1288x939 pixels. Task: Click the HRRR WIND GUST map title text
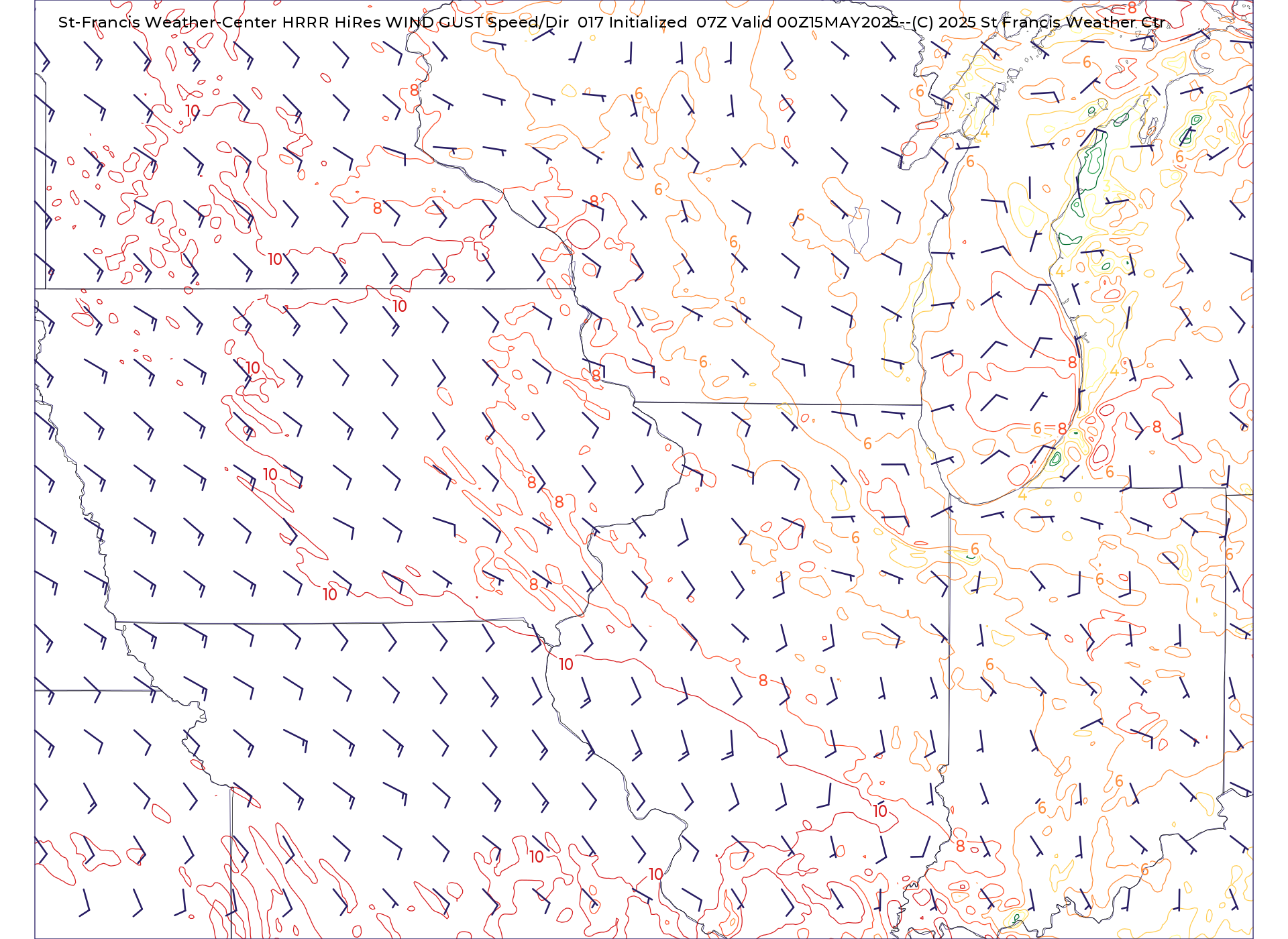(x=612, y=22)
